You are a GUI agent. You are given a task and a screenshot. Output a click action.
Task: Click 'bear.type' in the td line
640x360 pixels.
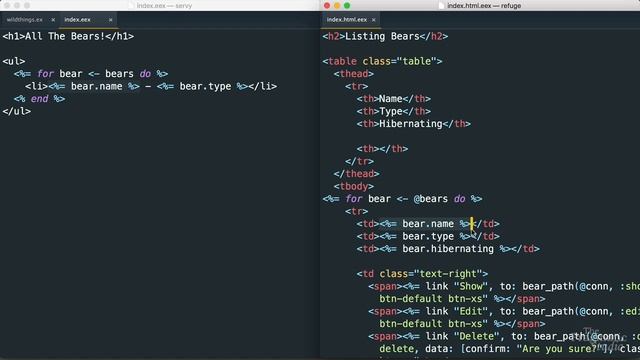pos(428,236)
